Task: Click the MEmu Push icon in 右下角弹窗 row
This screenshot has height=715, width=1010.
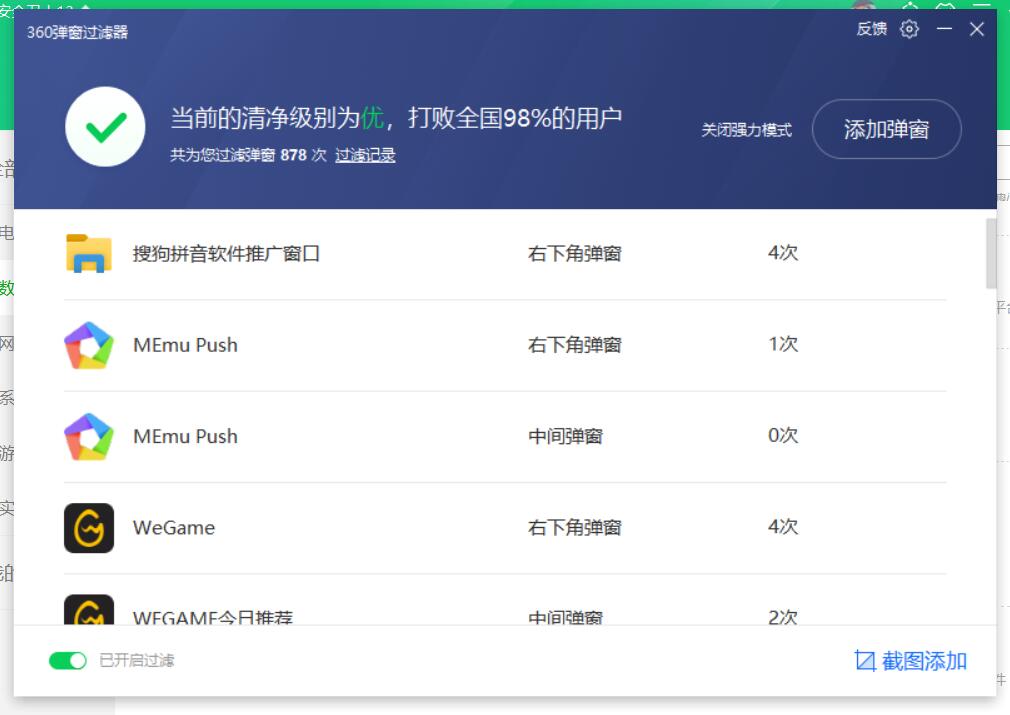Action: click(x=90, y=345)
